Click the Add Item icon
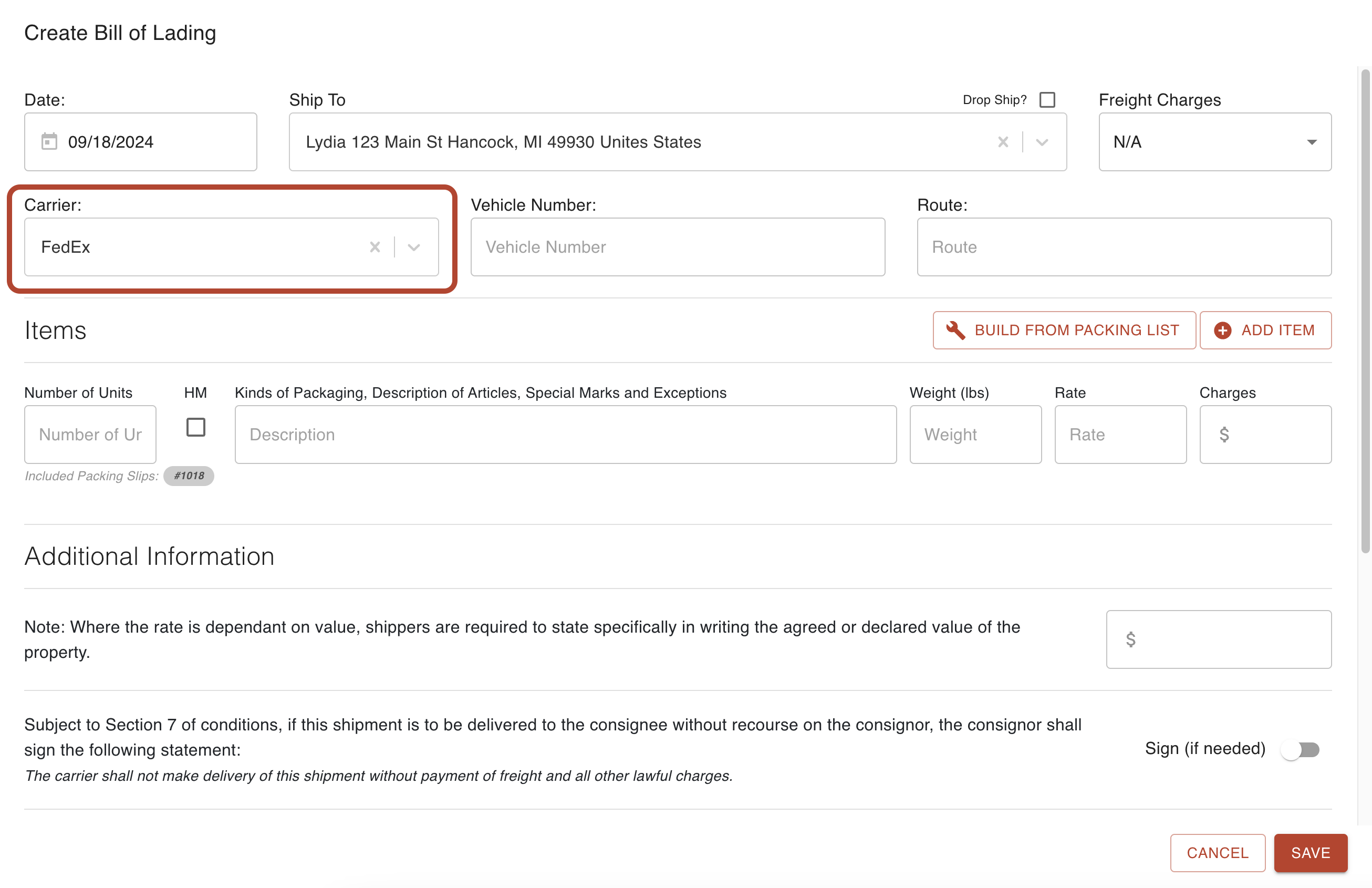The width and height of the screenshot is (1372, 888). pos(1225,330)
